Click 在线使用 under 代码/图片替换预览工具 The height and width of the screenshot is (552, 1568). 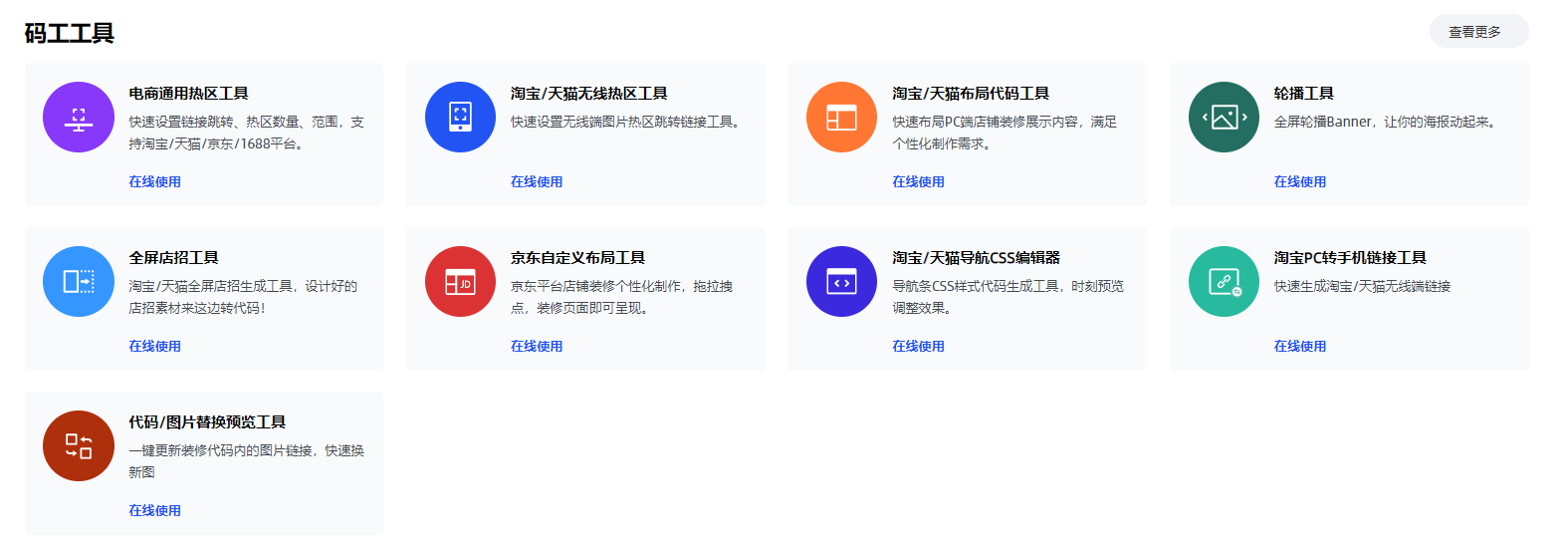coord(154,510)
